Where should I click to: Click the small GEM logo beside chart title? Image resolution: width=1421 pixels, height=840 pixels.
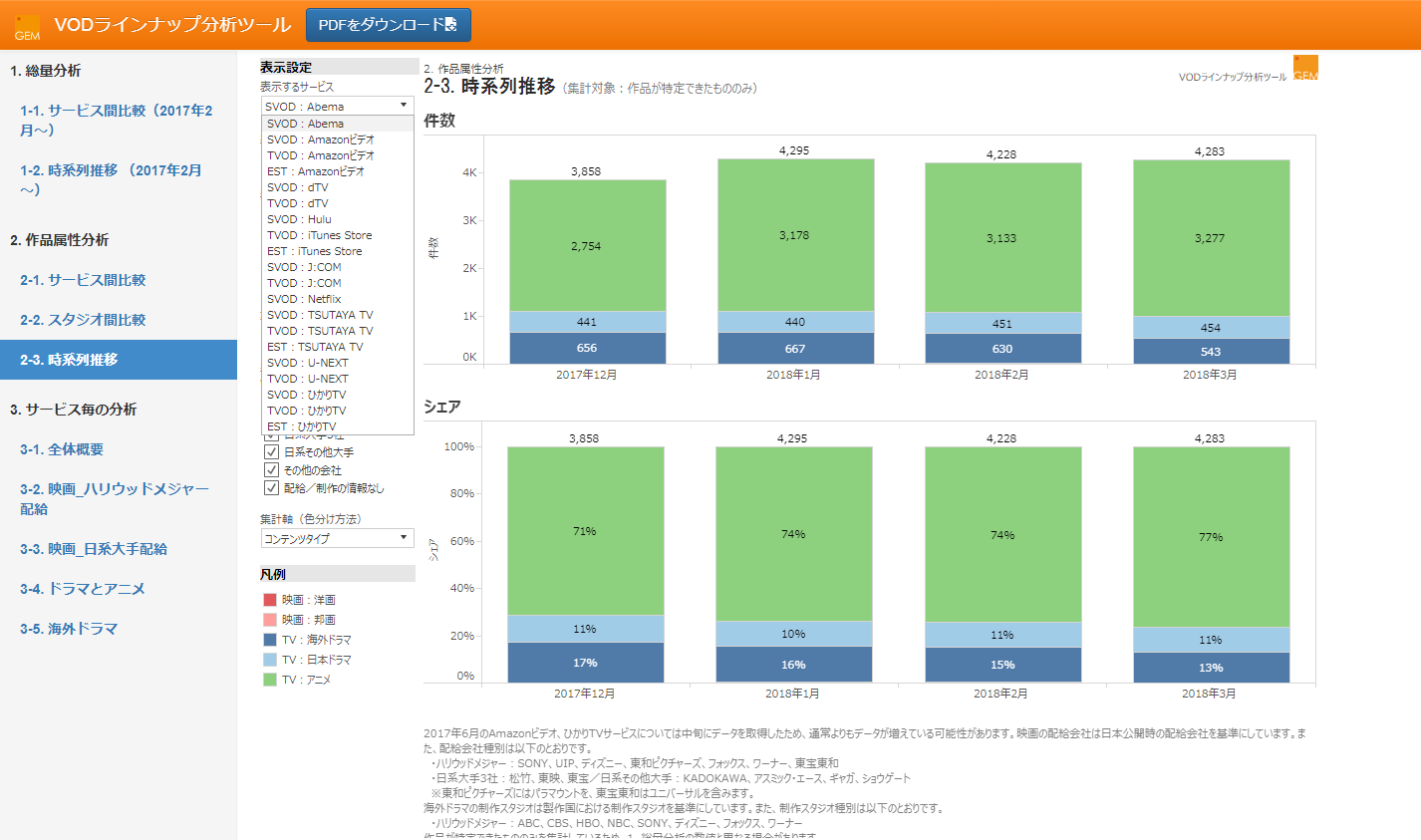point(1305,69)
